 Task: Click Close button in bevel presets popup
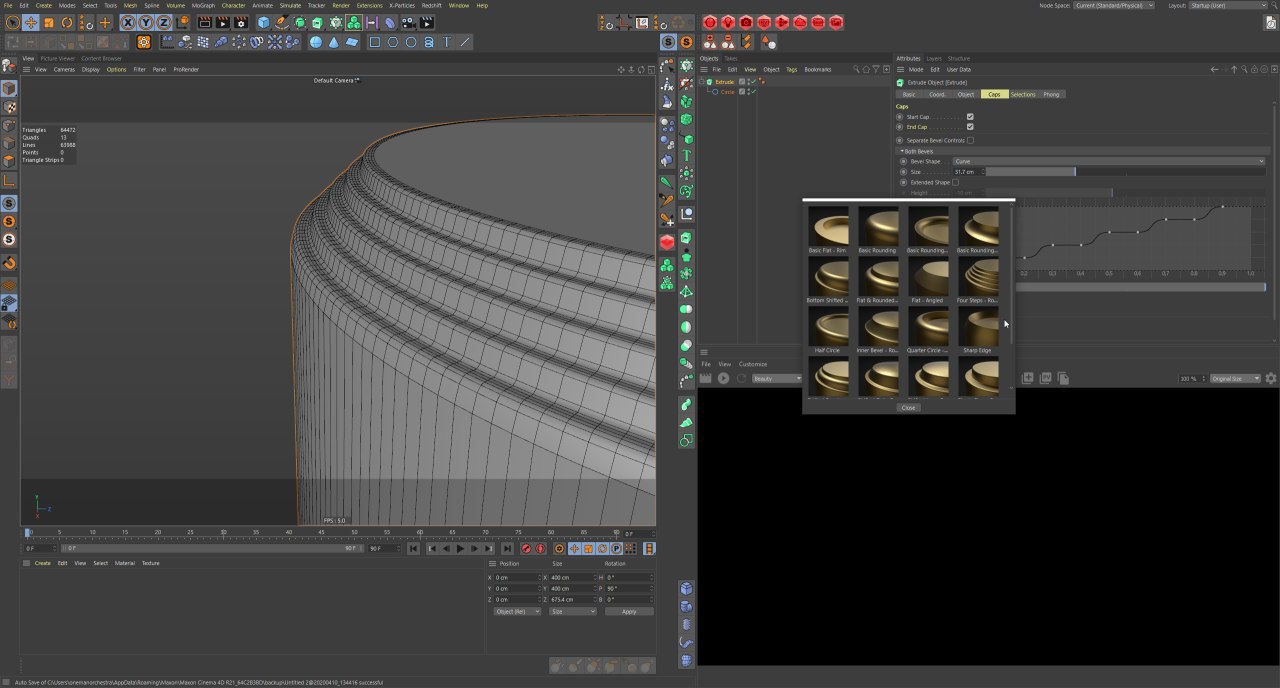click(x=908, y=407)
